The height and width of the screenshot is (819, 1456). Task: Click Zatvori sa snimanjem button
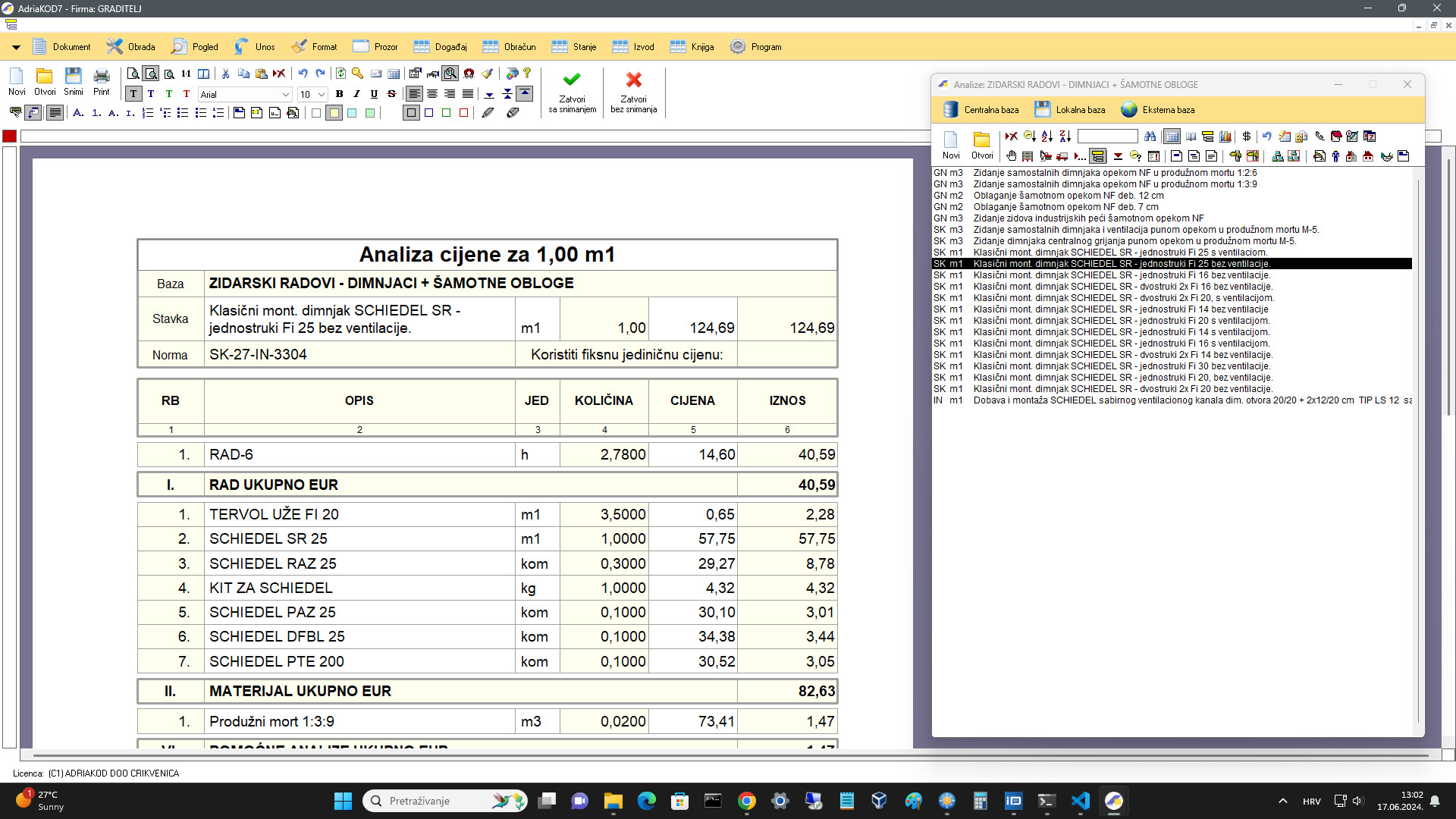pos(572,92)
